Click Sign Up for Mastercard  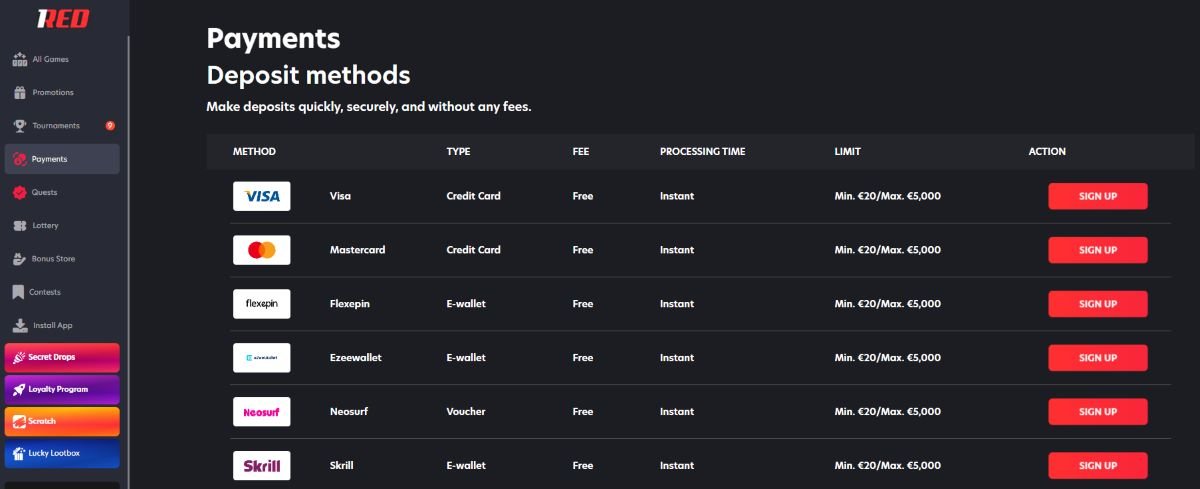(x=1097, y=250)
